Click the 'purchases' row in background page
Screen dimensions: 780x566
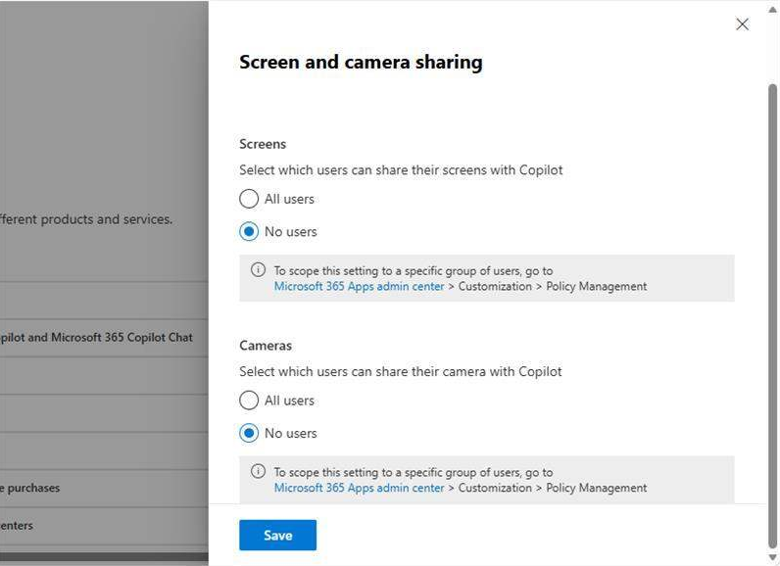[104, 488]
